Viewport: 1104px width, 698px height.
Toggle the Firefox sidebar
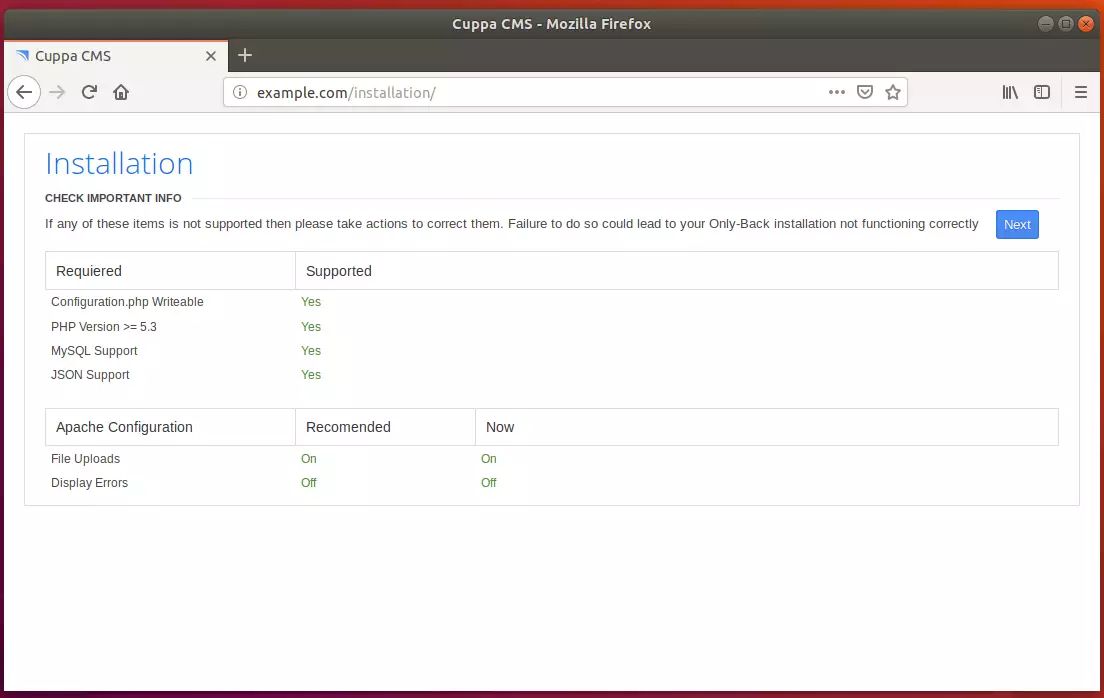(1042, 92)
